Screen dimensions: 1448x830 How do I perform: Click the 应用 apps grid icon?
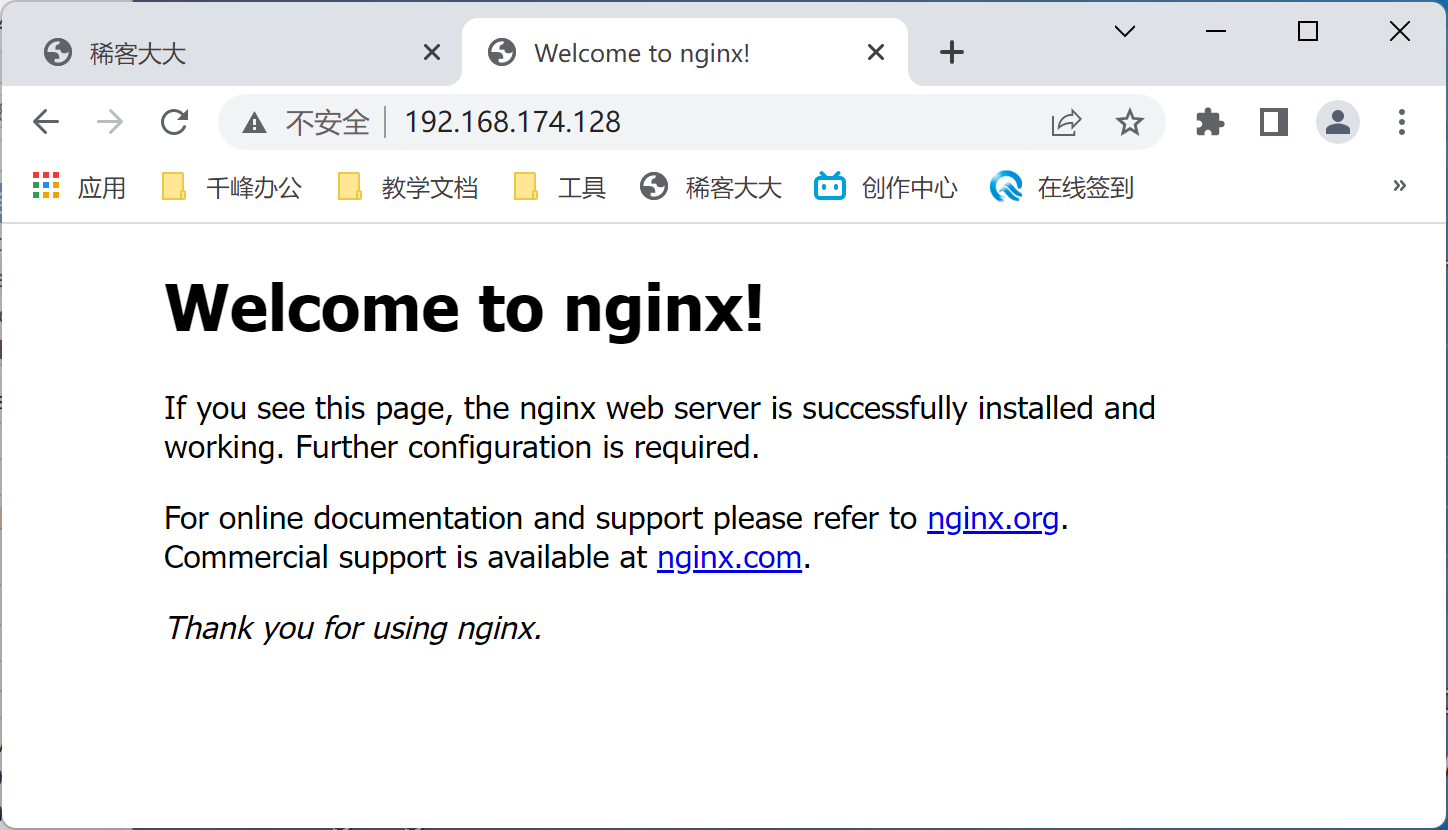(x=45, y=186)
